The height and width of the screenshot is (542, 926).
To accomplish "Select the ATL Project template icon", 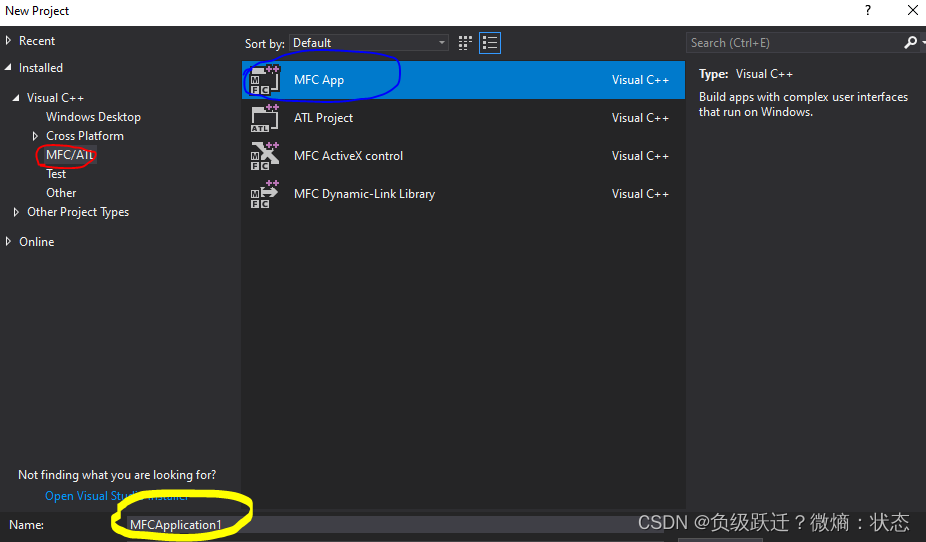I will pos(265,118).
